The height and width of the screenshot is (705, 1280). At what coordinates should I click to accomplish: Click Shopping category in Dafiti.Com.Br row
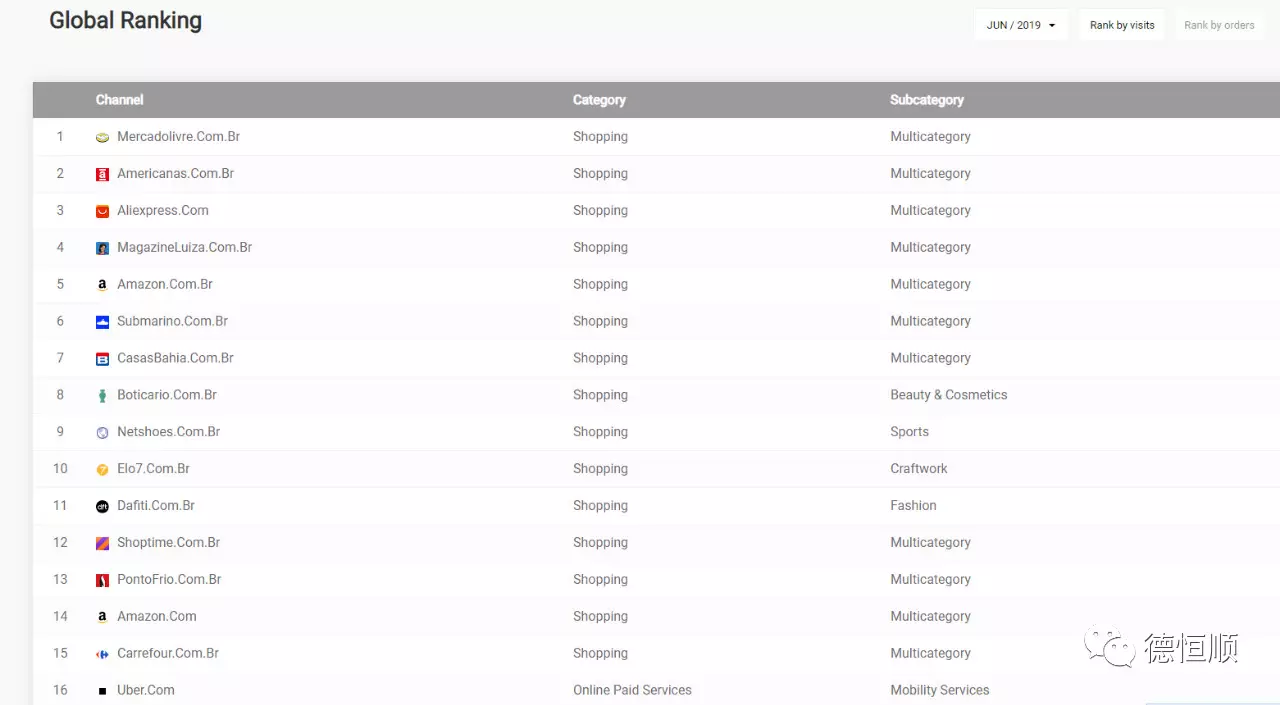600,506
